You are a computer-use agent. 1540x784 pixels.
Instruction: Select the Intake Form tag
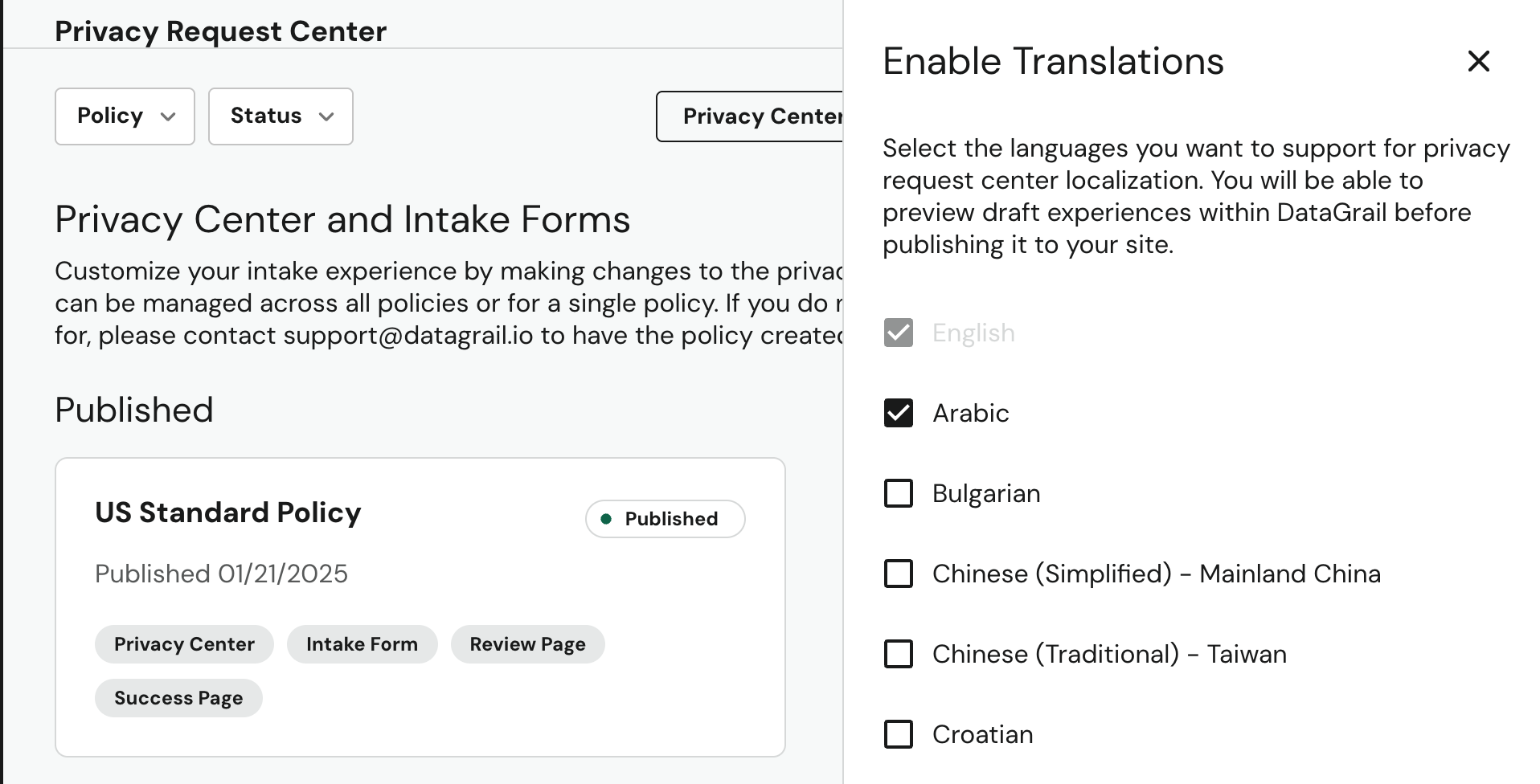click(x=362, y=643)
